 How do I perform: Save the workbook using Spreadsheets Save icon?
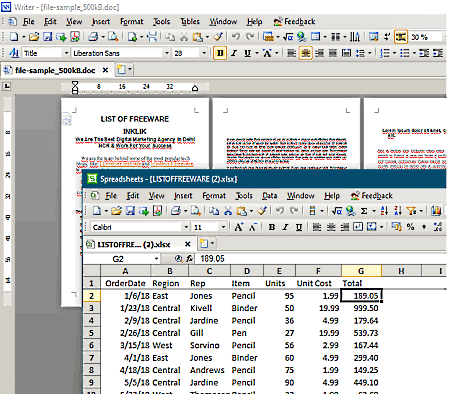point(130,211)
